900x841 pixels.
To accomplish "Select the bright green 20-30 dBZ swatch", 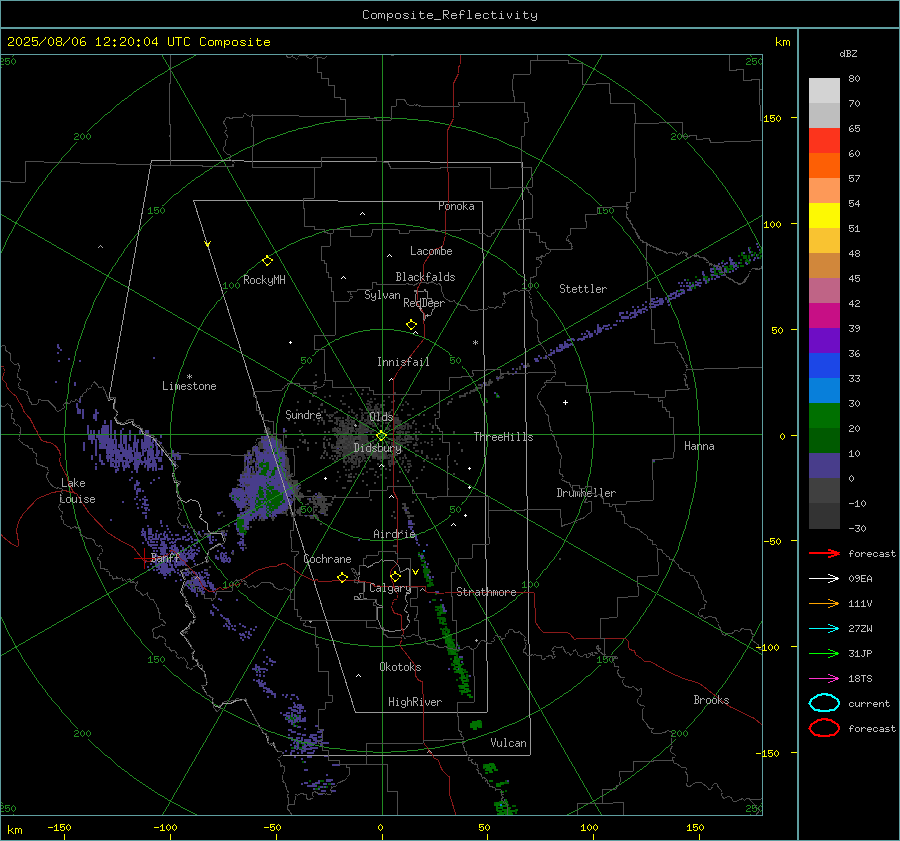I will click(824, 416).
